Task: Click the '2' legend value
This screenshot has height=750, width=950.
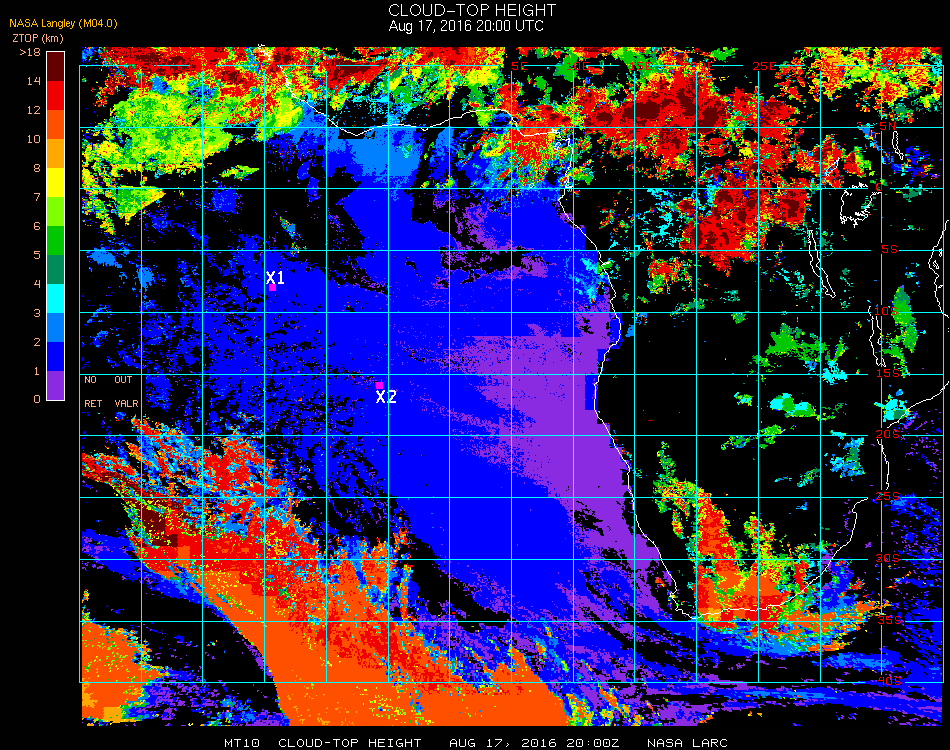Action: pos(37,342)
